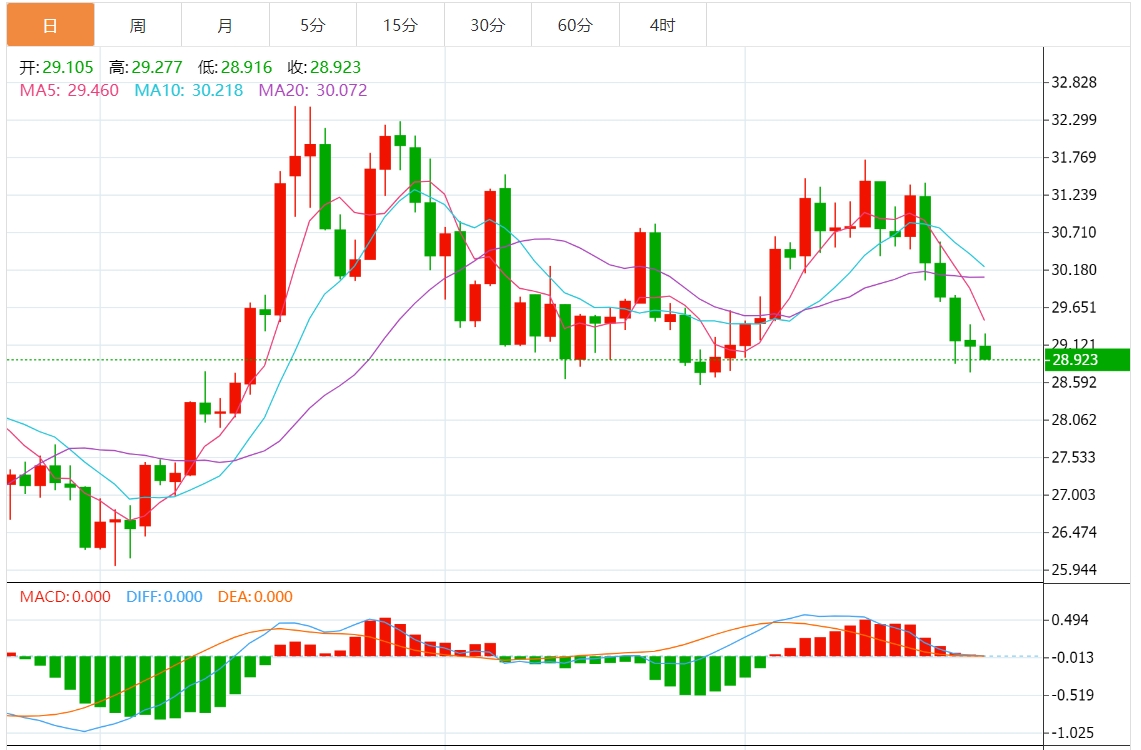Switch to the 周 weekly tab

point(138,25)
